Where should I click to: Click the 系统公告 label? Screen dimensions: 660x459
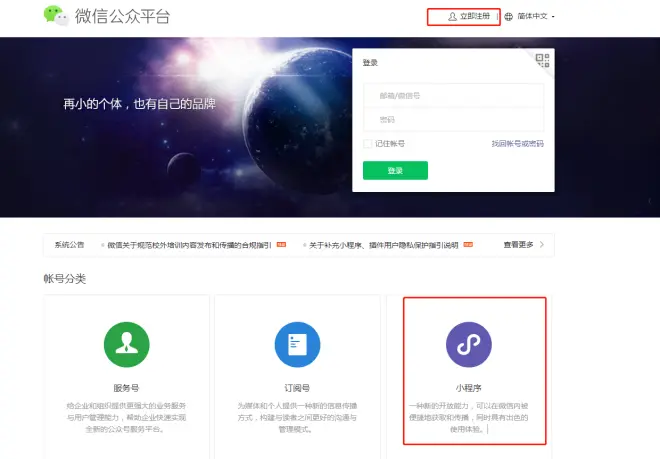(69, 245)
